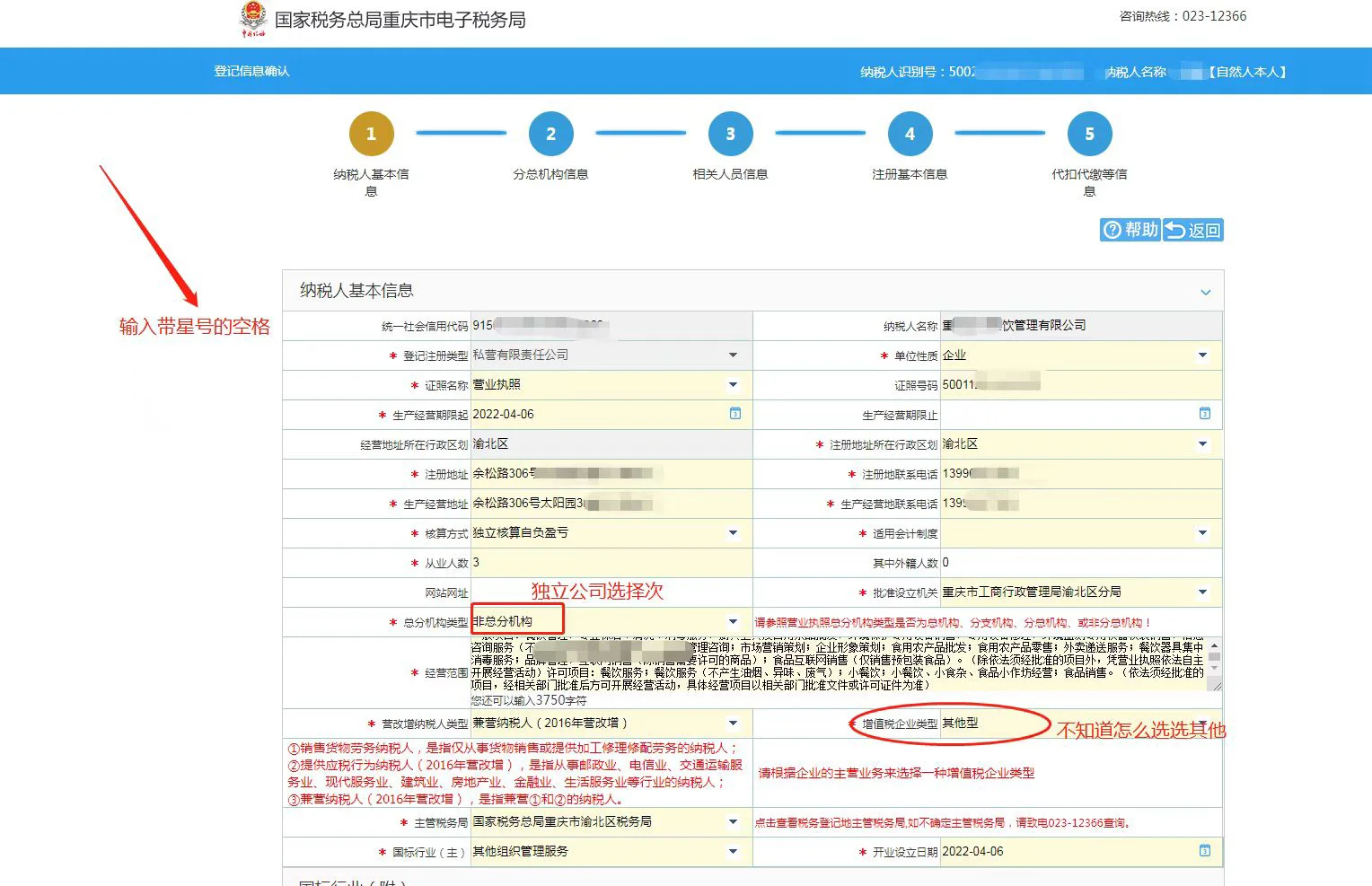The height and width of the screenshot is (886, 1372).
Task: Click the 登记信息确认 menu item
Action: (251, 71)
